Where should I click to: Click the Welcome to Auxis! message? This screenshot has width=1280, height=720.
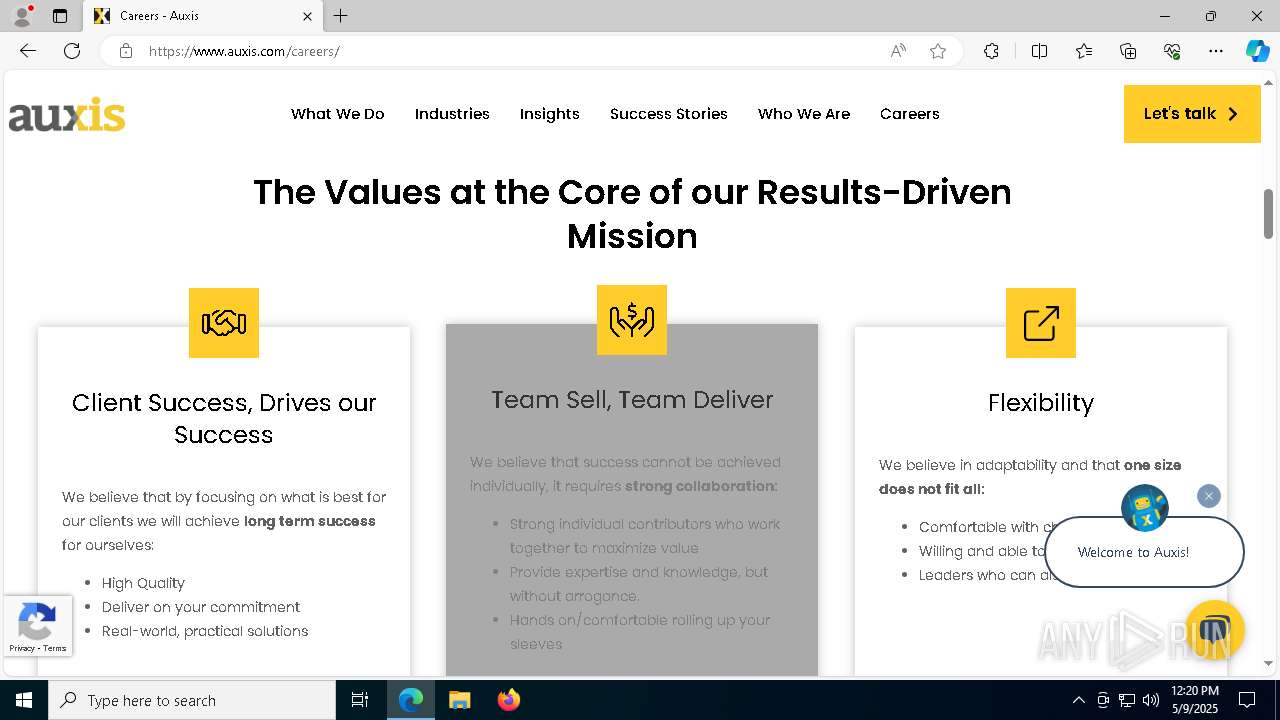point(1134,552)
